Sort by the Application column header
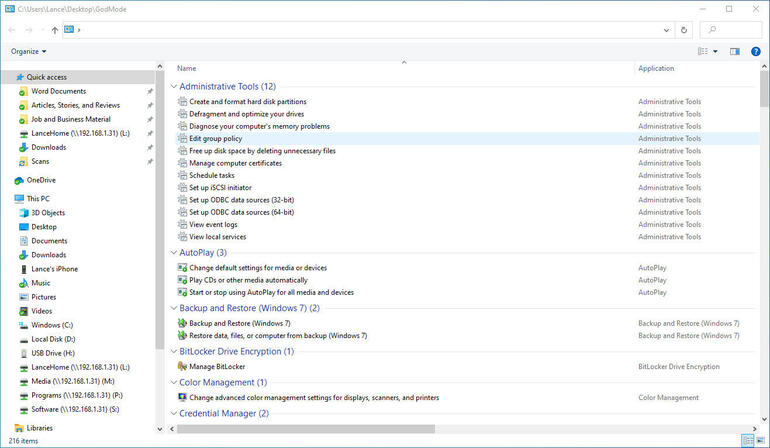Image resolution: width=770 pixels, height=448 pixels. click(x=656, y=68)
